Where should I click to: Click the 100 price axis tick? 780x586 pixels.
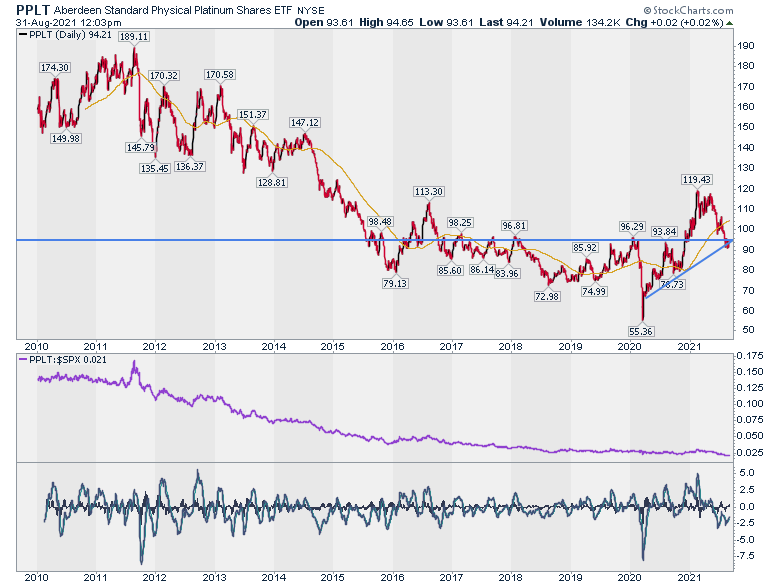pyautogui.click(x=746, y=229)
